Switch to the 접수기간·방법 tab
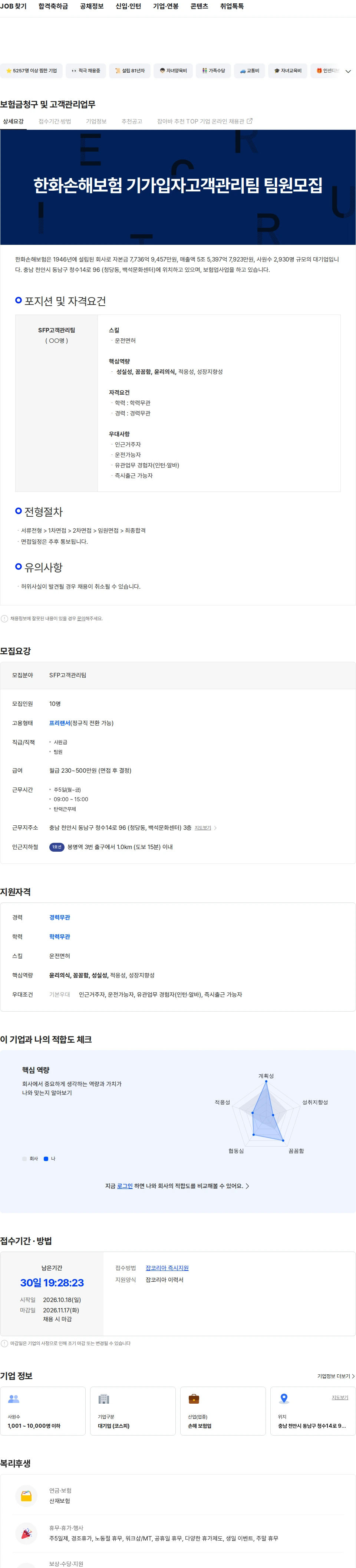Viewport: 356px width, 1568px height. 55,121
